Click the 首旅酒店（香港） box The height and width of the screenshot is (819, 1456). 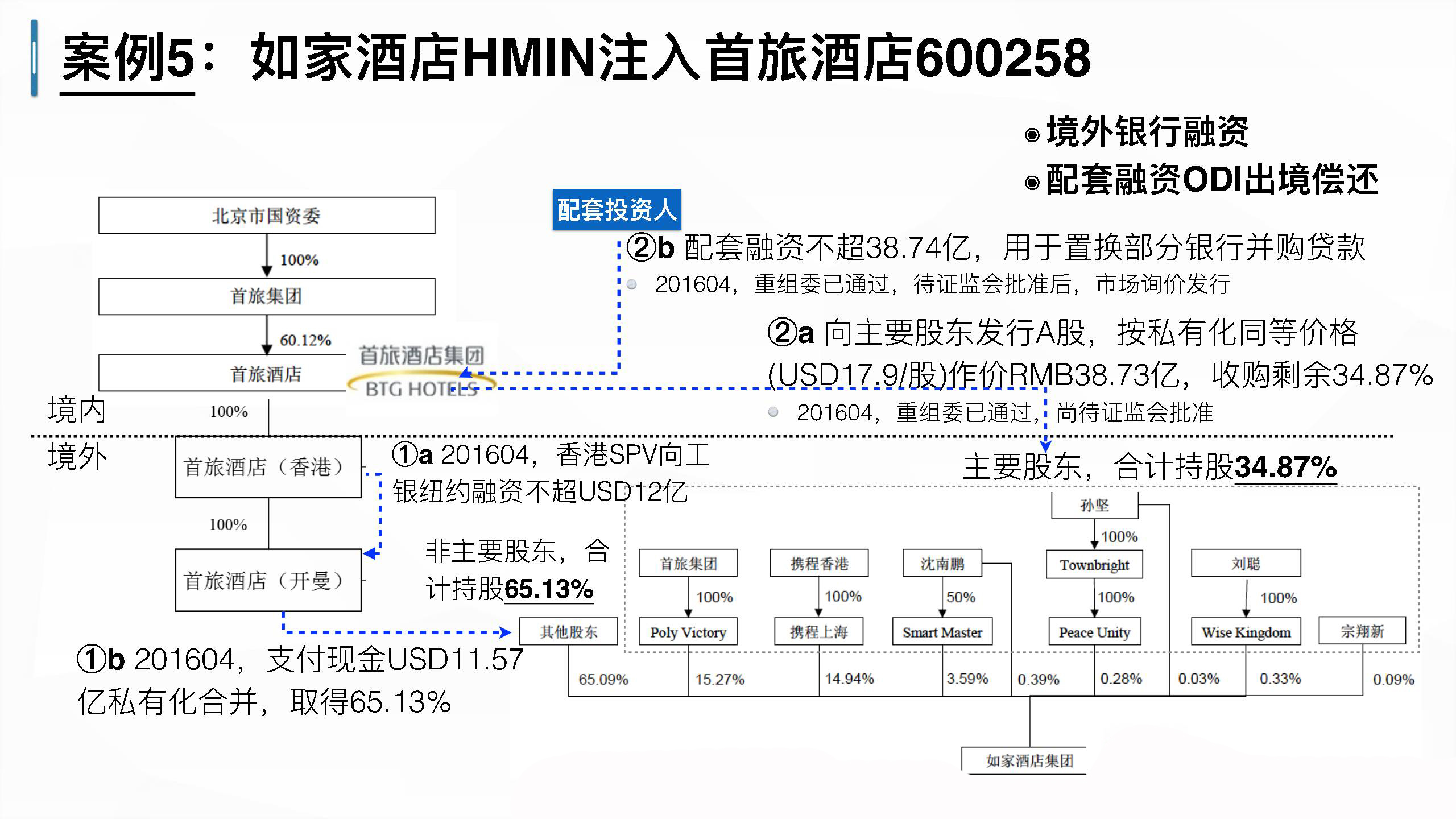pyautogui.click(x=268, y=467)
